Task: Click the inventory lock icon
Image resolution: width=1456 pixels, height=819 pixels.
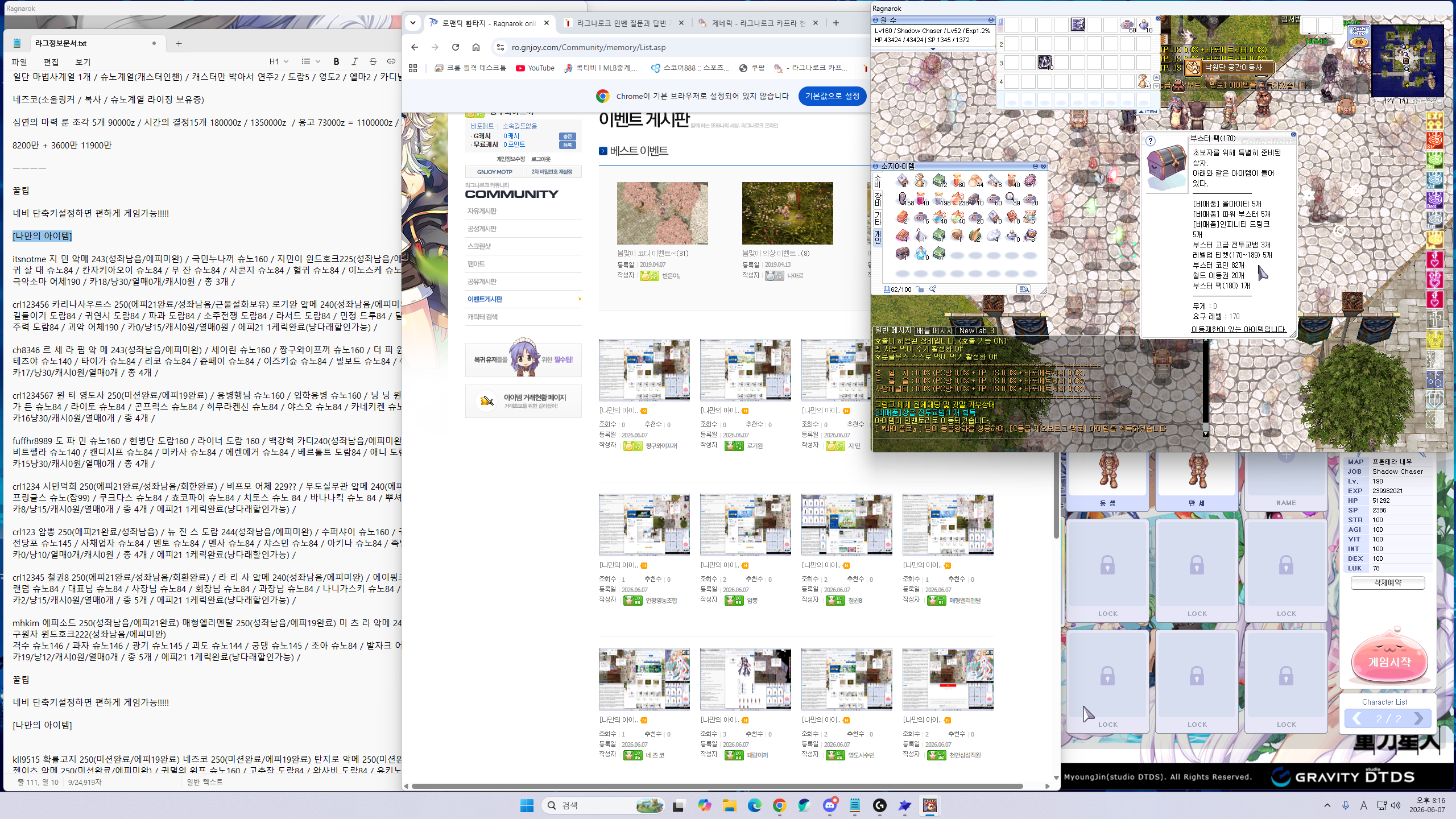Action: tap(920, 289)
